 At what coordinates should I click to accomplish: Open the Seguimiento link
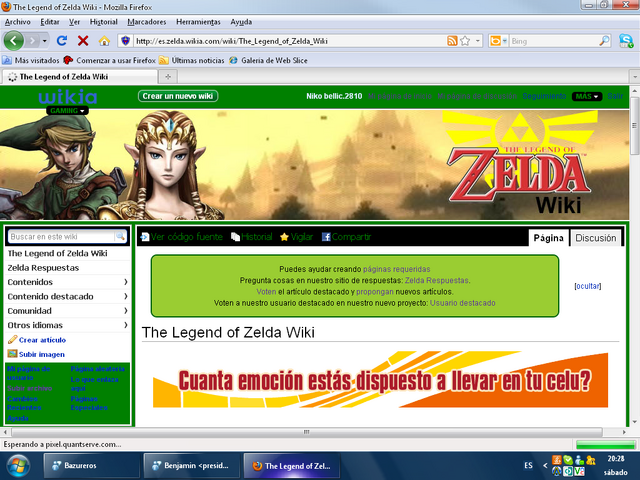544,96
